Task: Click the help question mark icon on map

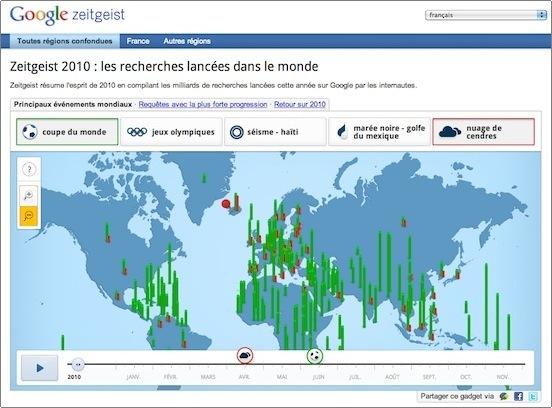Action: (x=29, y=170)
